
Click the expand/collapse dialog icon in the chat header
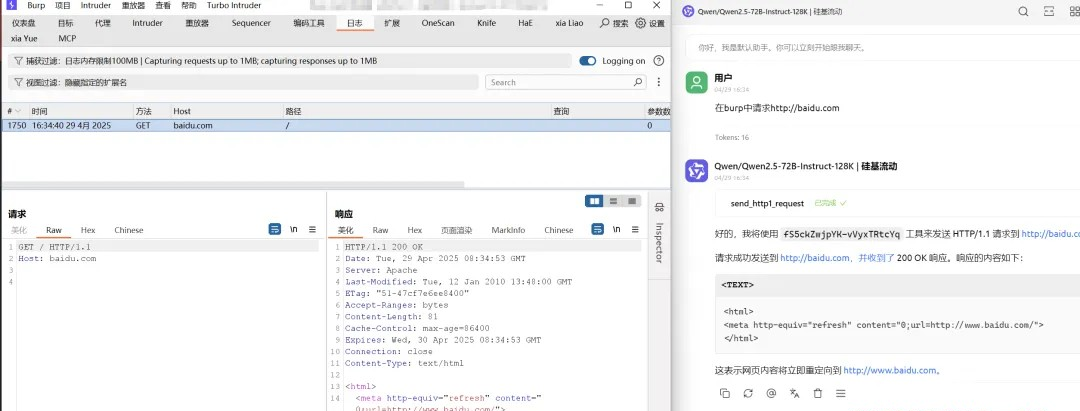1049,11
